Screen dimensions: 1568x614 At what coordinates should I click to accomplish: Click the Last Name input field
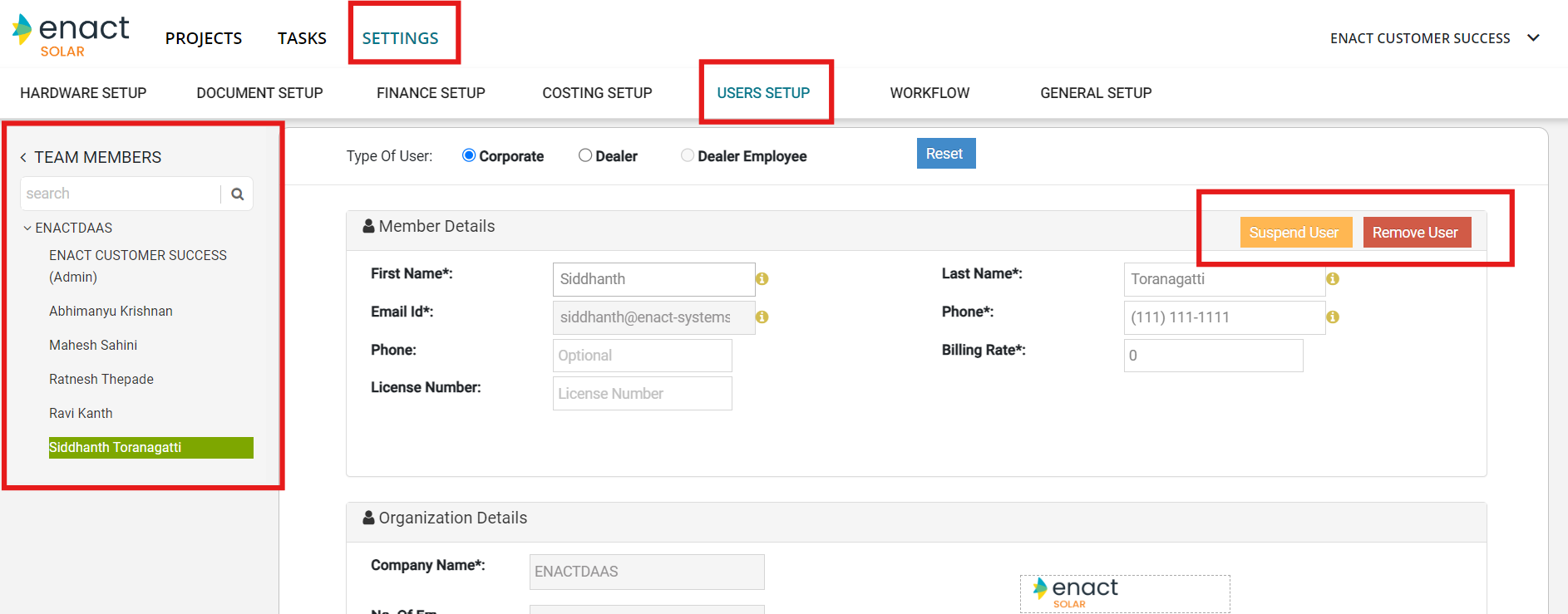1225,279
